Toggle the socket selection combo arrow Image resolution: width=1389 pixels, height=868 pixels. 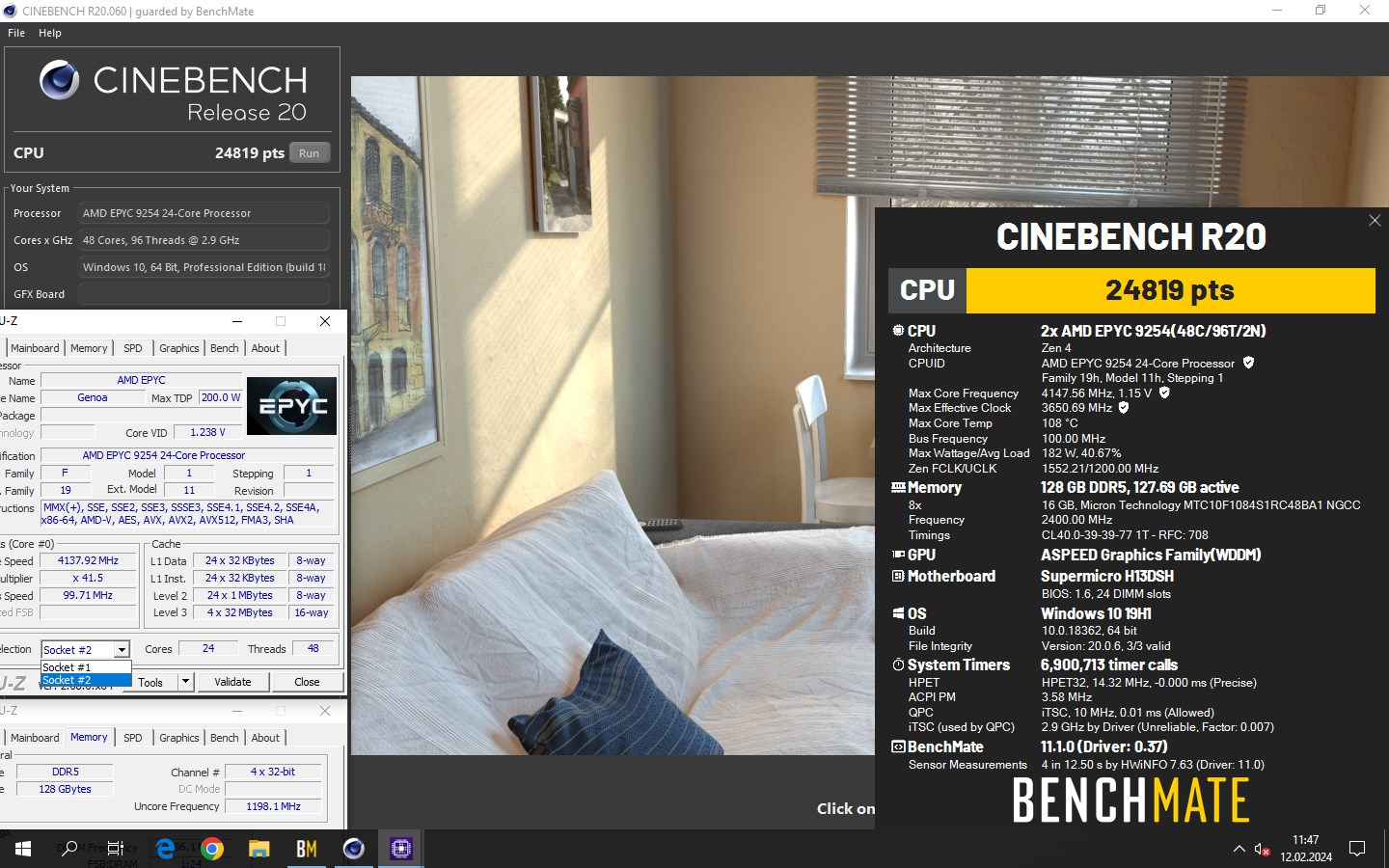[122, 650]
